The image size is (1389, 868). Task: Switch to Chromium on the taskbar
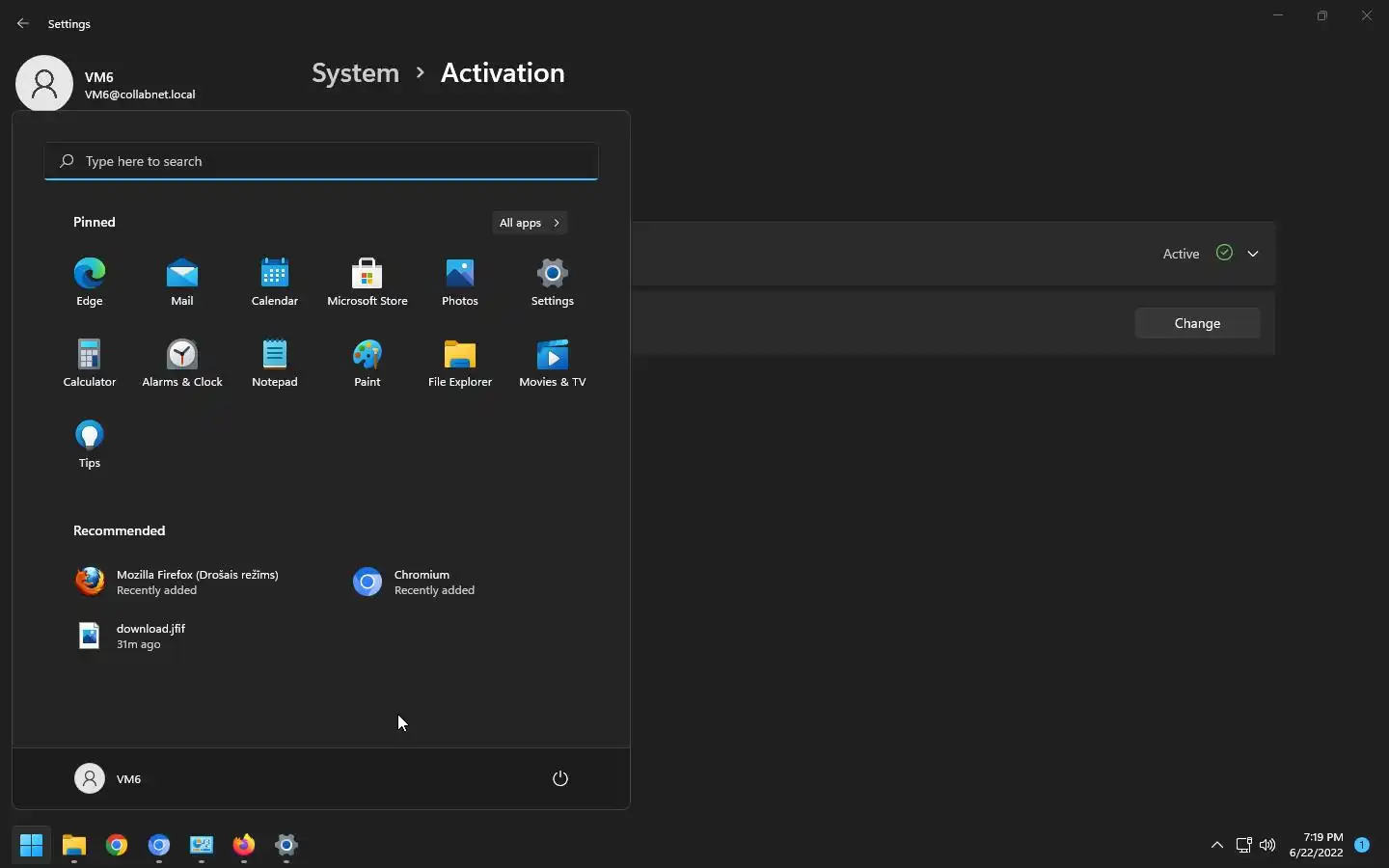(159, 846)
